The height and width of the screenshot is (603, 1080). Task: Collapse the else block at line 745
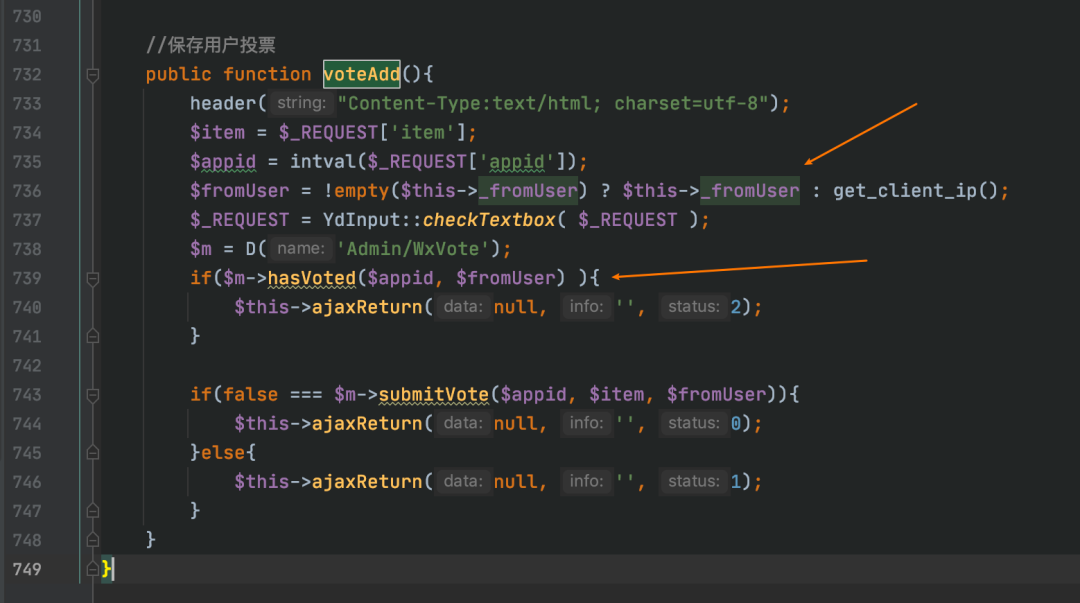tap(93, 452)
